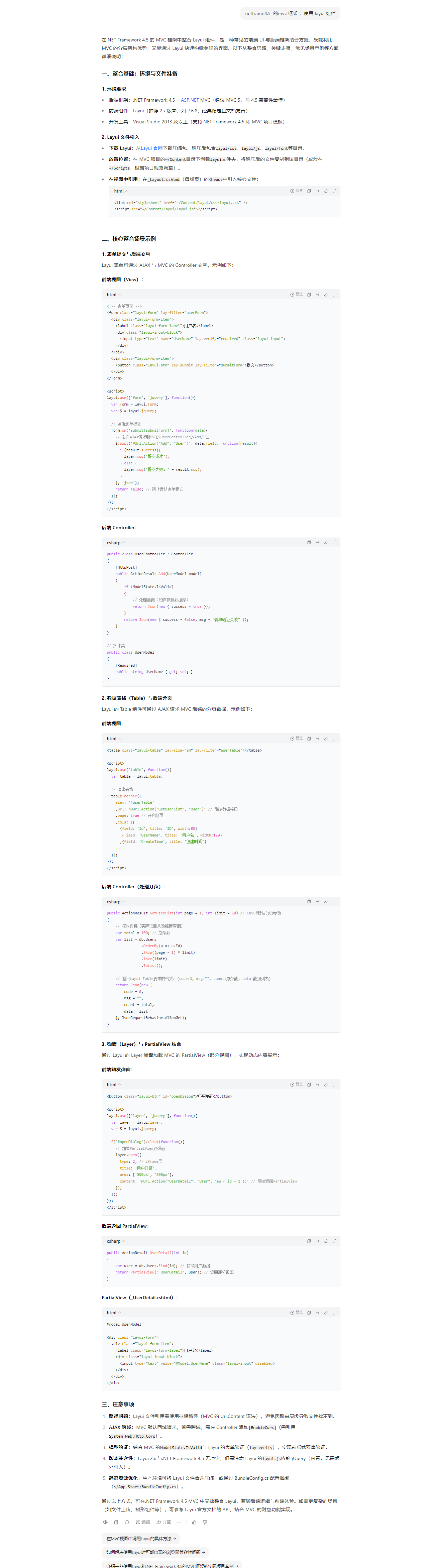Open more options below the answer
Screen dimensions: 433x1568
pyautogui.click(x=179, y=1522)
